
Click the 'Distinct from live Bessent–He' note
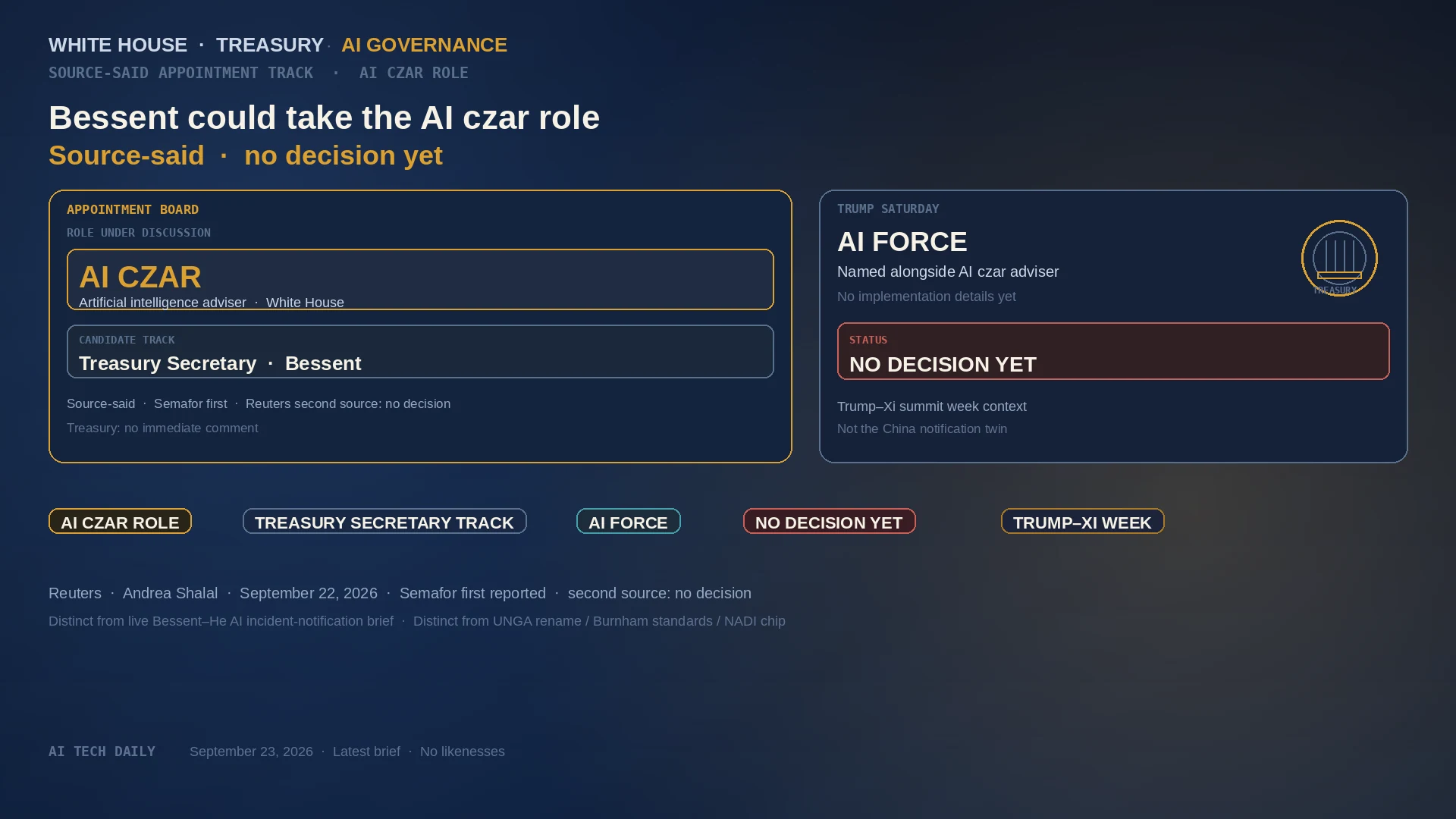(x=417, y=621)
